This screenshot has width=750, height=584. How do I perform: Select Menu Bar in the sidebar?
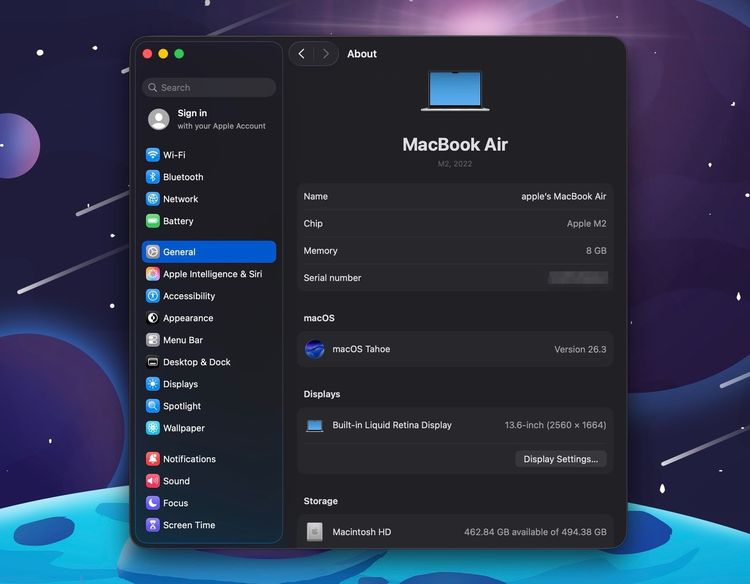point(182,340)
